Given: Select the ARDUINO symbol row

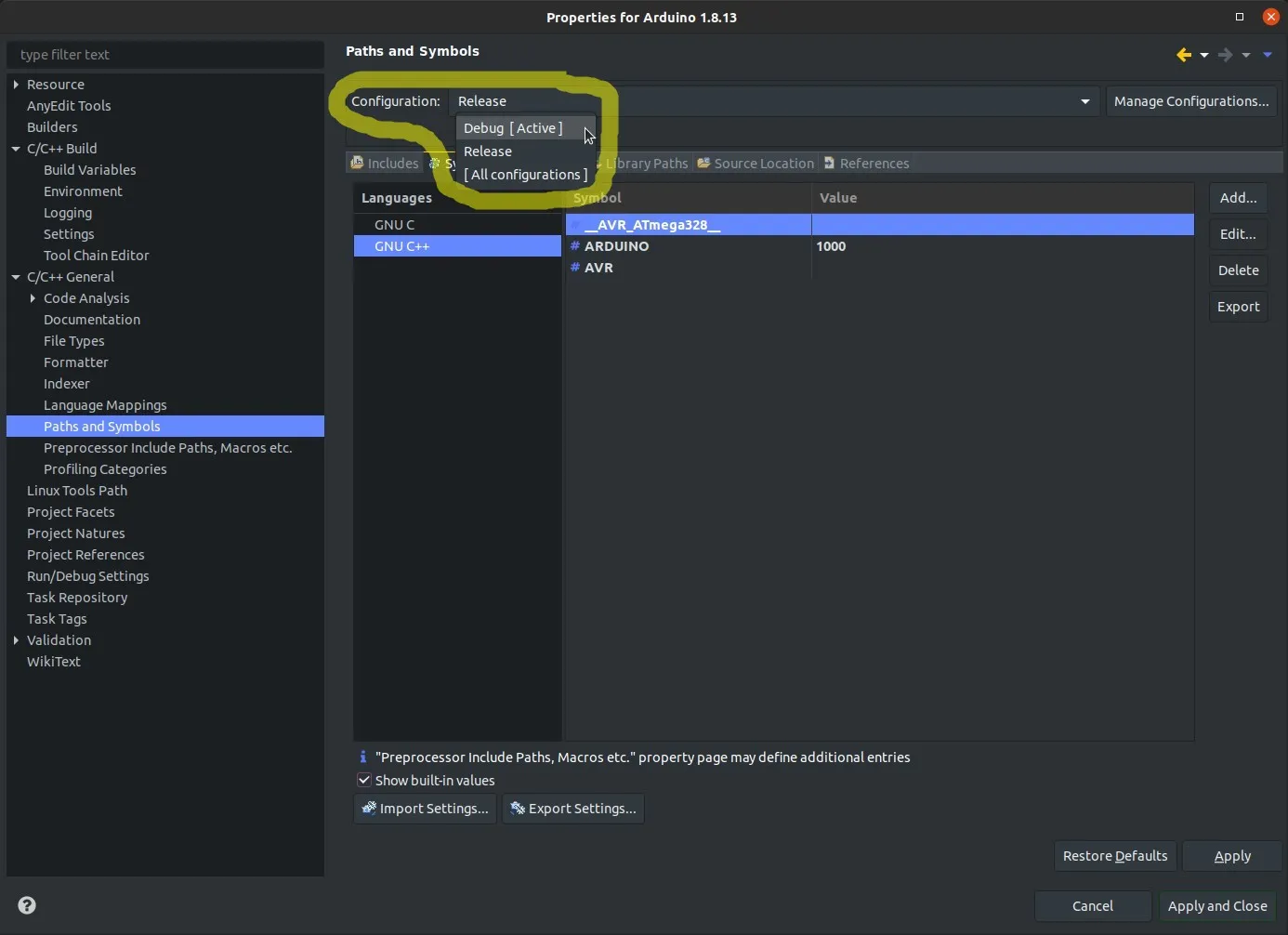Looking at the screenshot, I should (879, 246).
